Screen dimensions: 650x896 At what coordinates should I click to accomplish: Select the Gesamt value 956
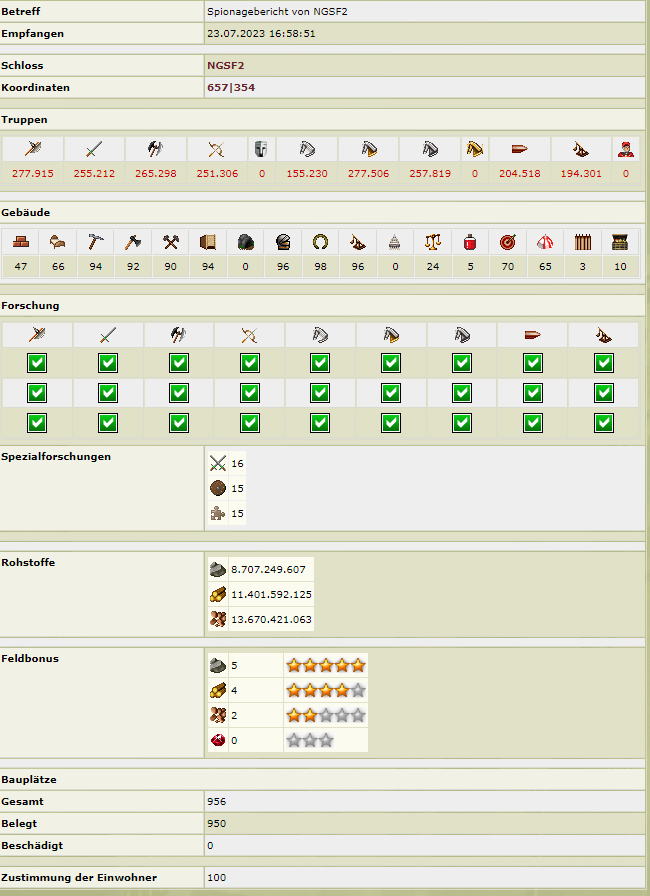[x=216, y=801]
